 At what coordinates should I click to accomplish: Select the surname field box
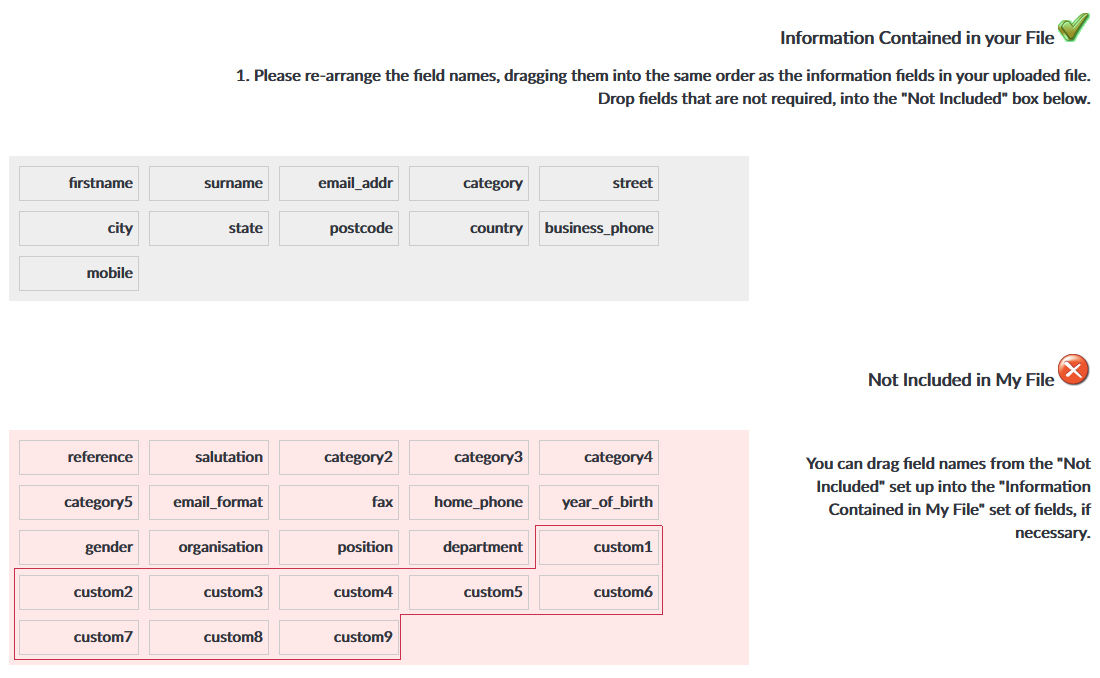(x=209, y=183)
